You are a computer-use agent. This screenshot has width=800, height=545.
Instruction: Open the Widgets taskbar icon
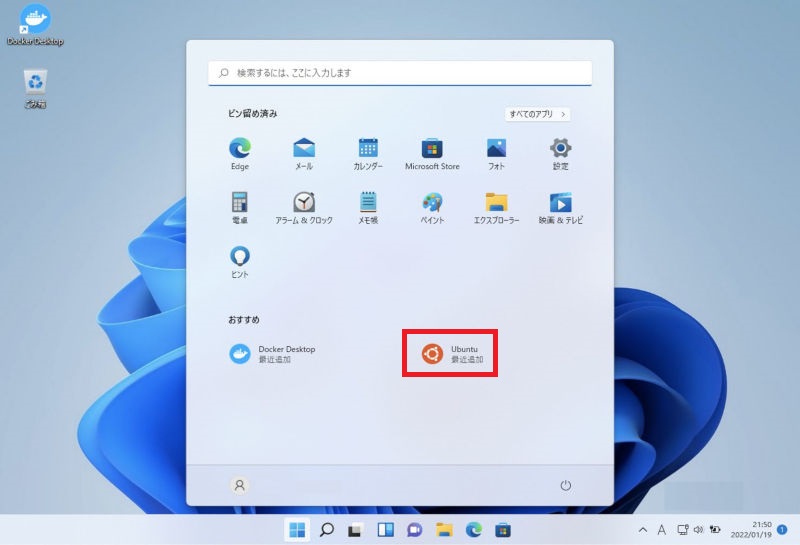[x=385, y=530]
